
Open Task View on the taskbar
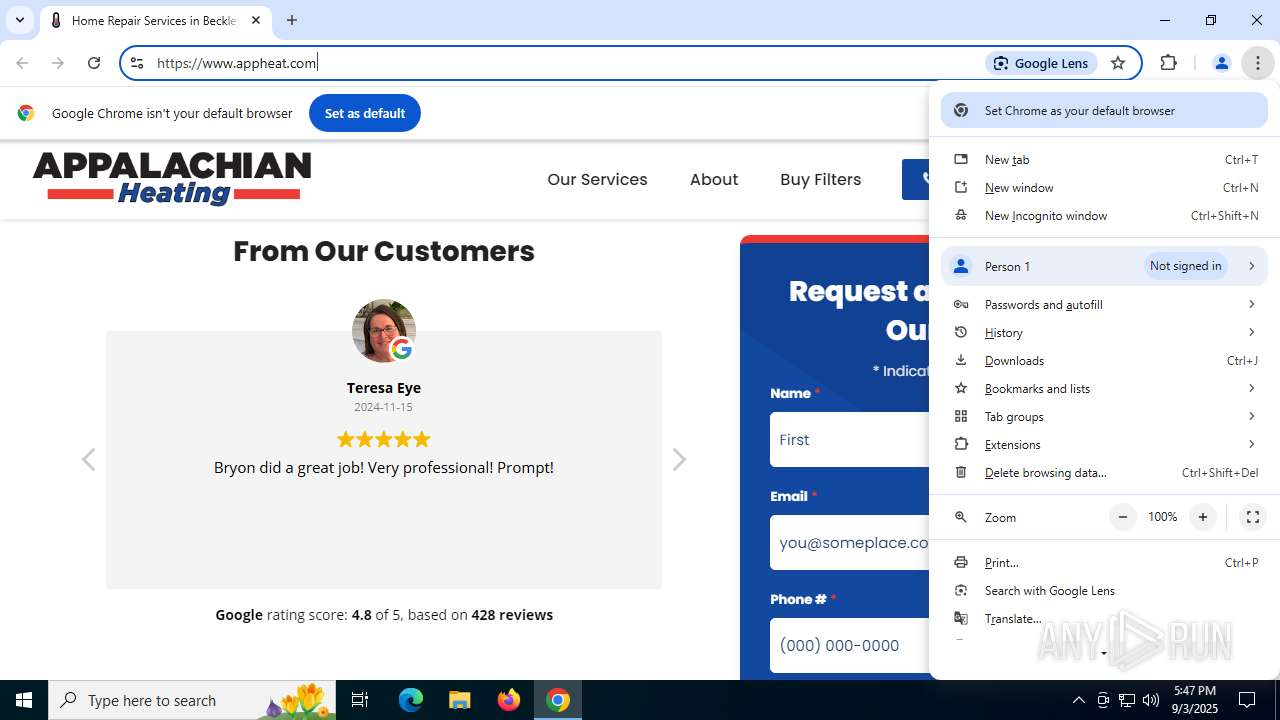pos(360,700)
